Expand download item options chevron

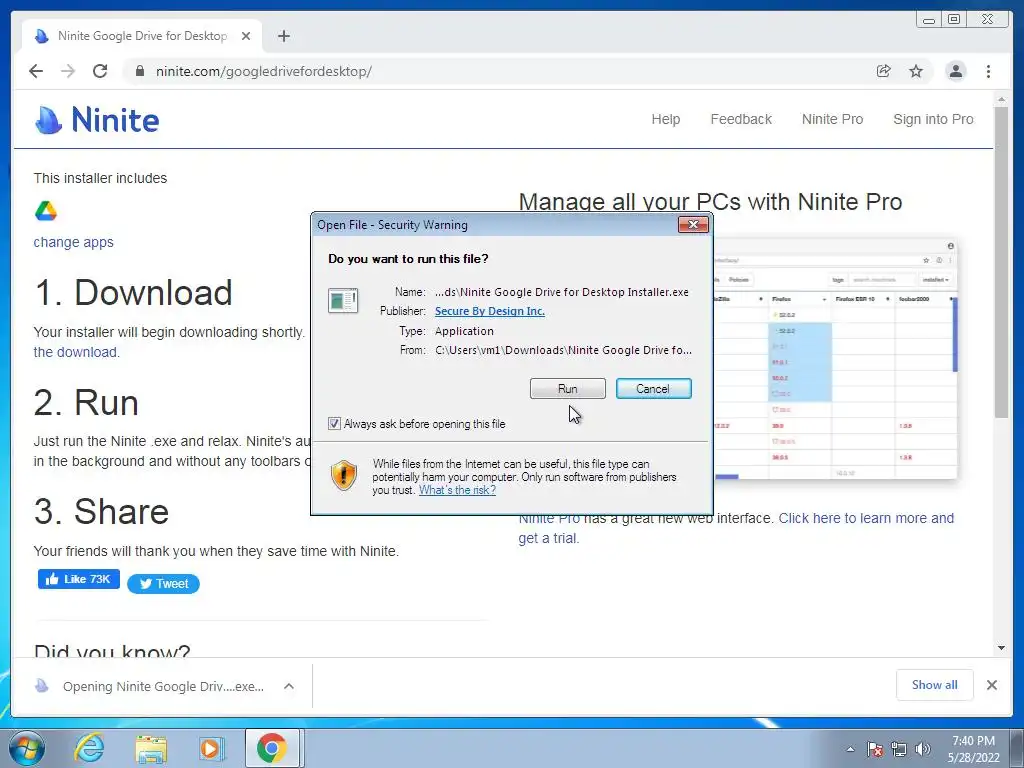pyautogui.click(x=289, y=686)
